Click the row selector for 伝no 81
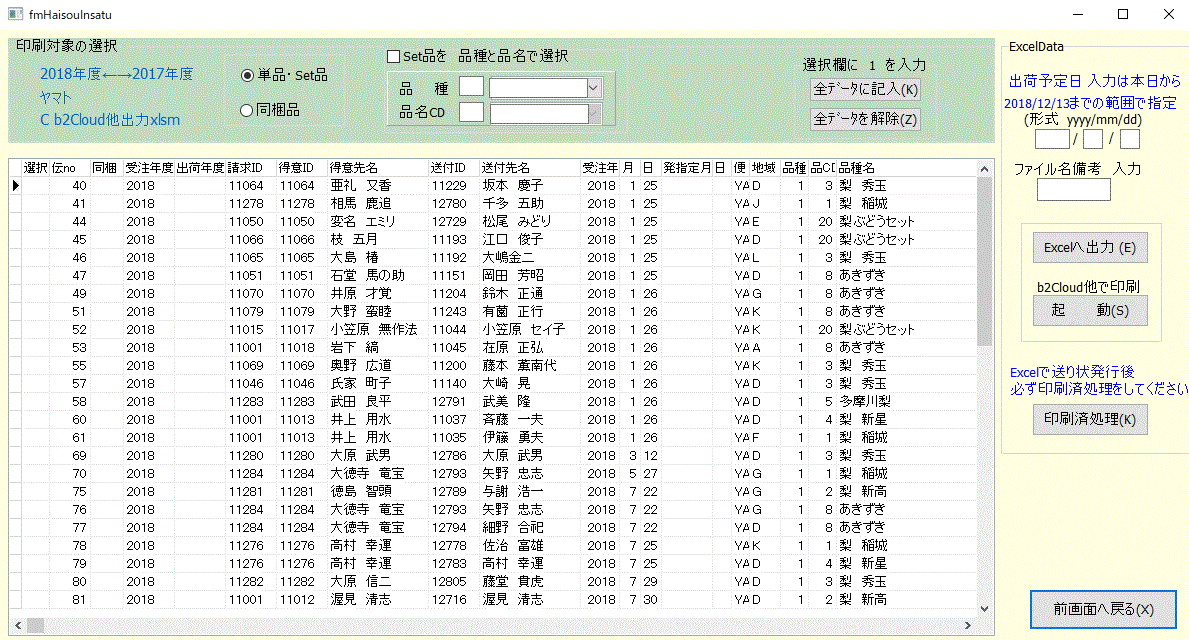This screenshot has width=1189, height=640. tap(15, 600)
